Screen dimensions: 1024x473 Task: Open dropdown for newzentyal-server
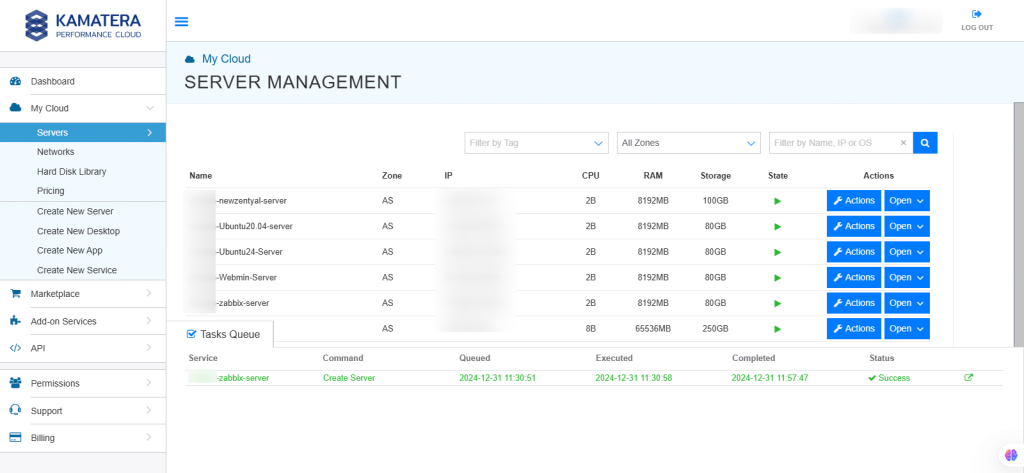point(907,201)
